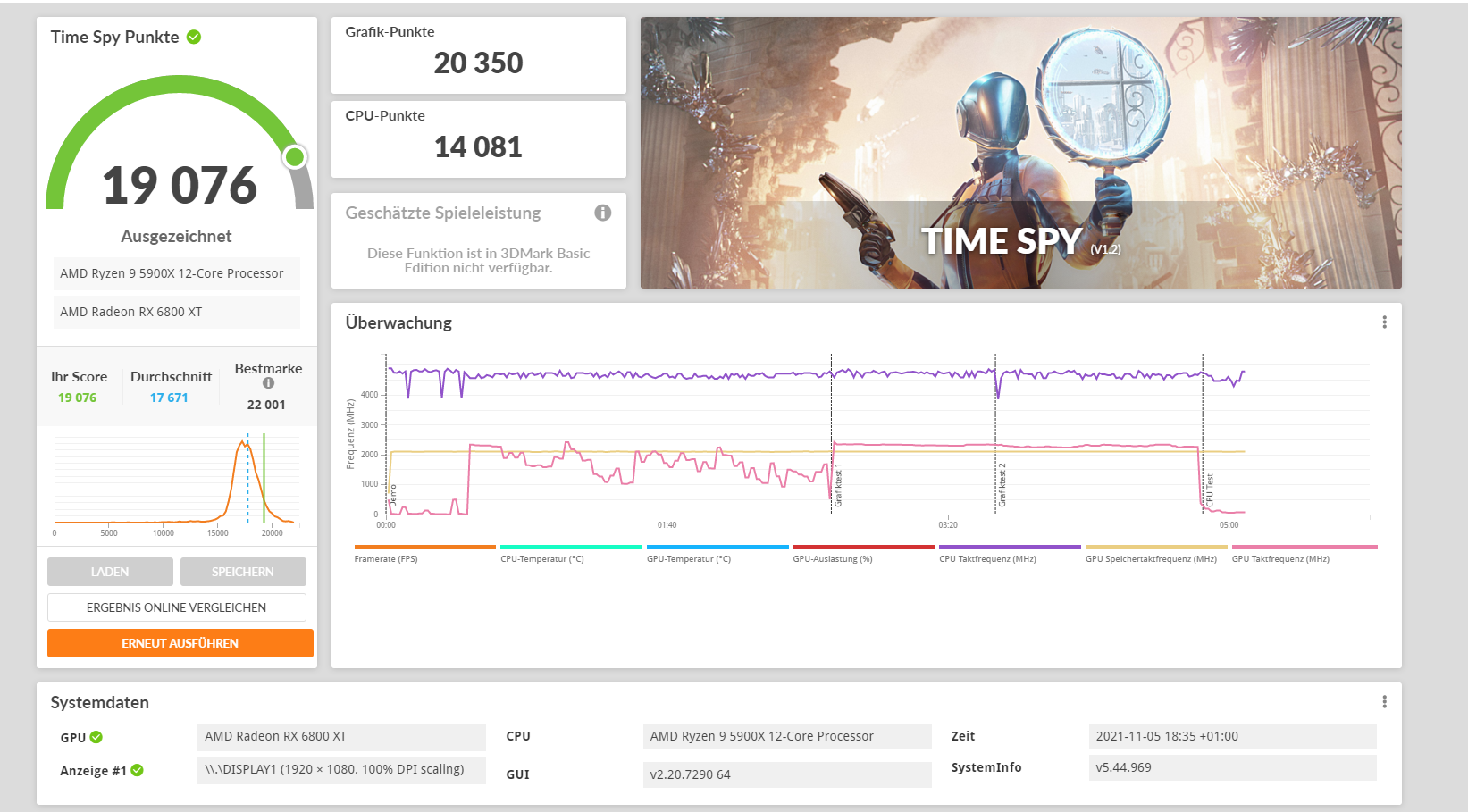This screenshot has height=812, width=1468.
Task: Click the Überwachung section heading
Action: pyautogui.click(x=398, y=322)
